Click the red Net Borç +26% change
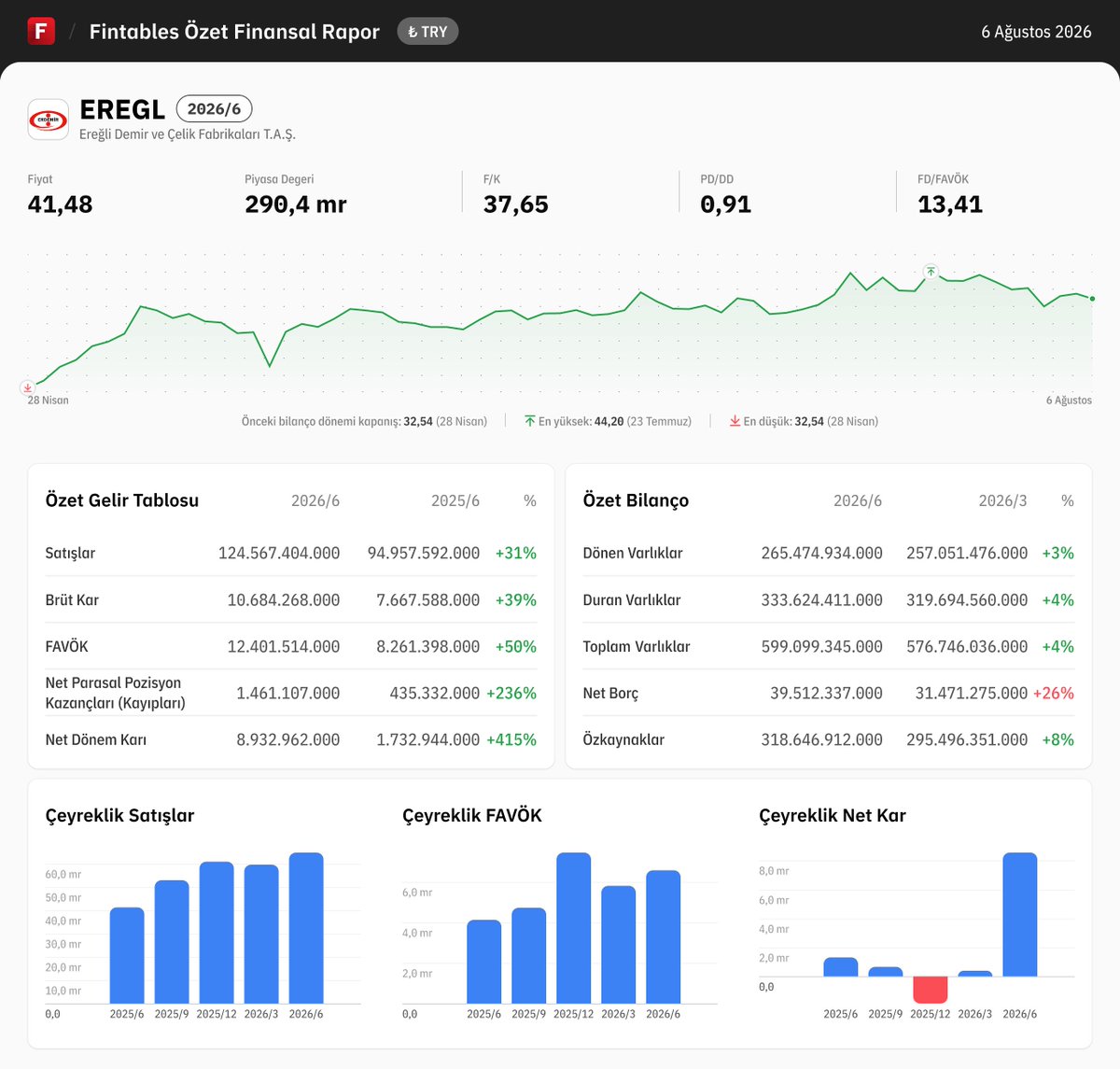This screenshot has height=1069, width=1120. pyautogui.click(x=1054, y=693)
